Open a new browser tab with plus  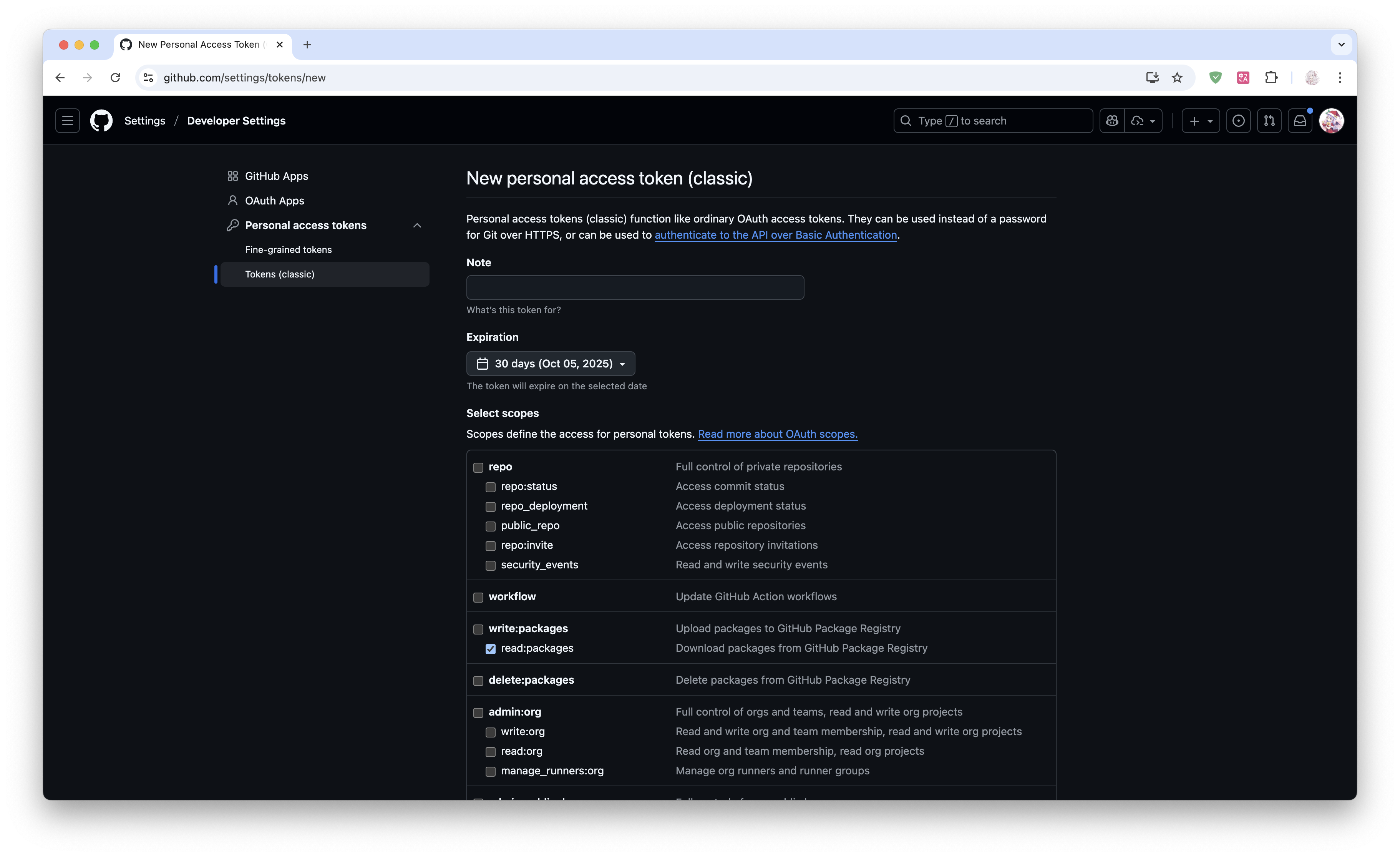[307, 44]
